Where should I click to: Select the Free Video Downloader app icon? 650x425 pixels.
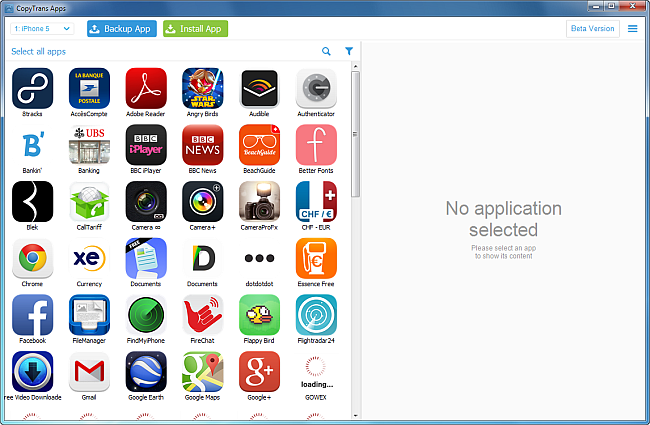pyautogui.click(x=32, y=372)
